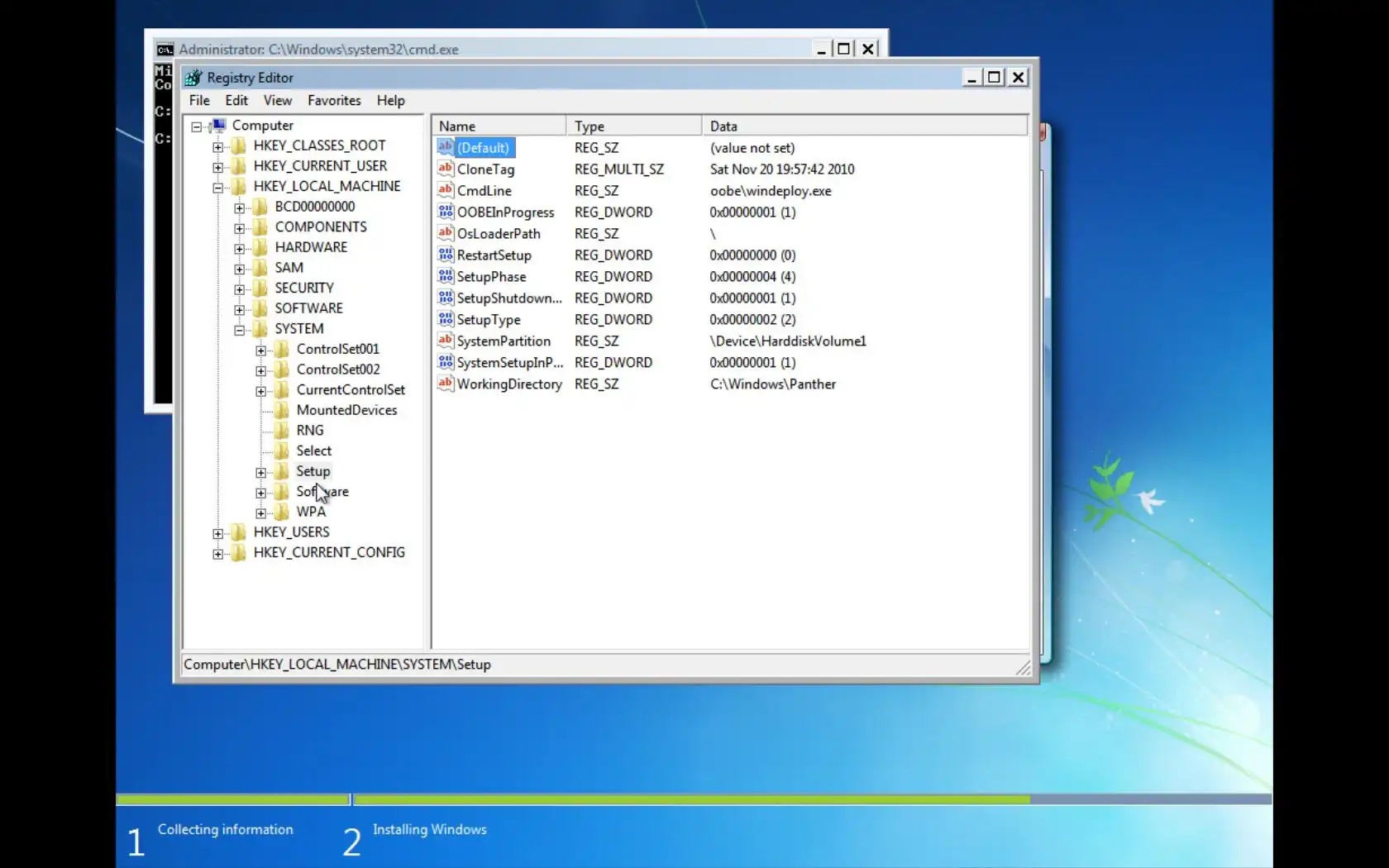Click the HKEY_CLASSES_ROOT folder icon
1389x868 pixels.
pos(239,146)
